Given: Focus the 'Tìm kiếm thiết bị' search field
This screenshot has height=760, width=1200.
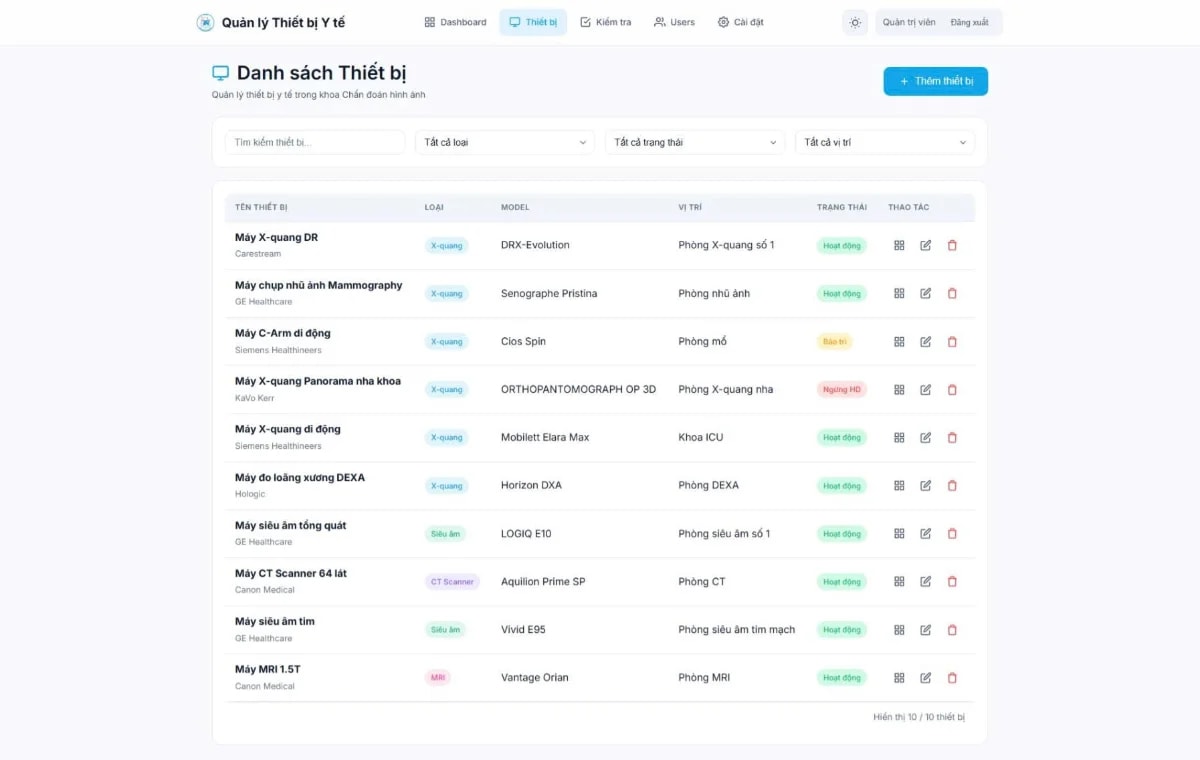Looking at the screenshot, I should [314, 142].
